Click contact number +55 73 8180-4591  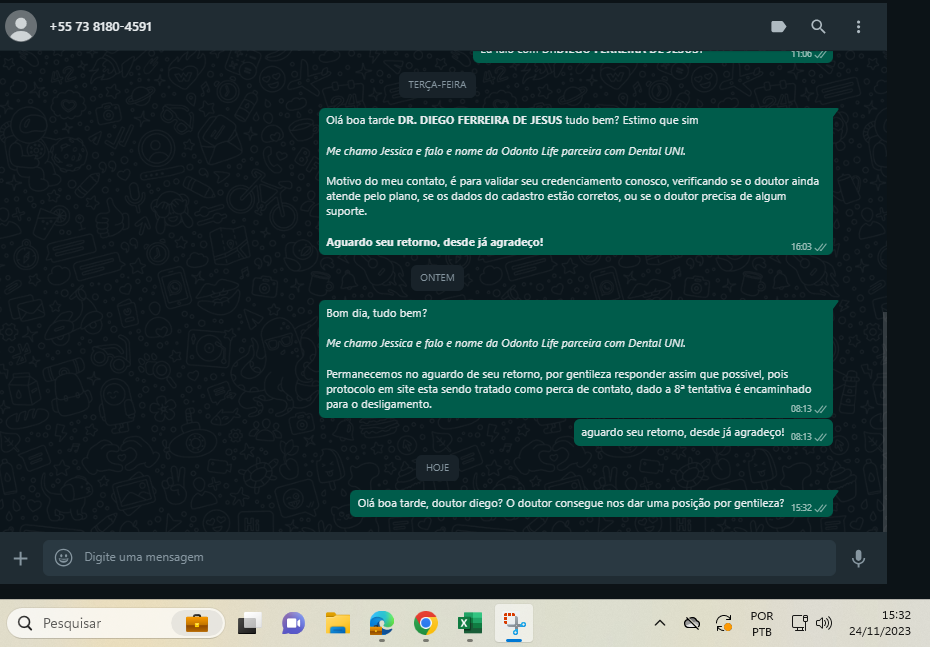[x=100, y=27]
